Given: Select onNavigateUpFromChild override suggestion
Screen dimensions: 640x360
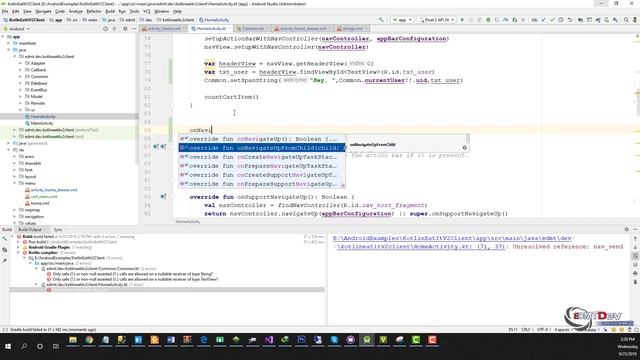Looking at the screenshot, I should pos(262,148).
